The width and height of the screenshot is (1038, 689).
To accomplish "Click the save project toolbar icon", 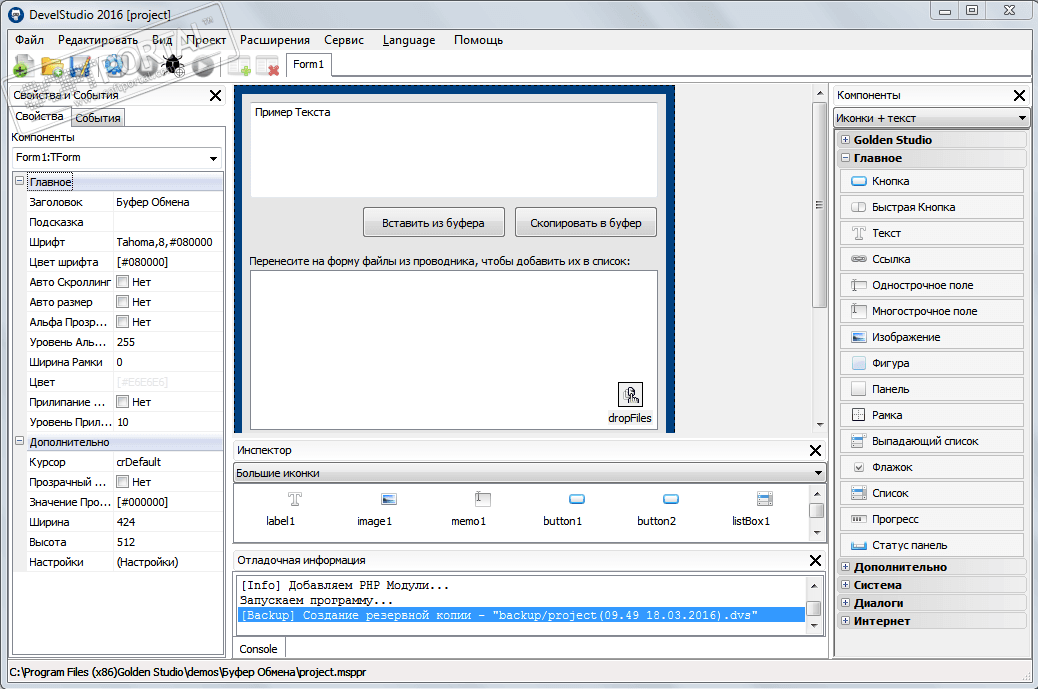I will (81, 66).
